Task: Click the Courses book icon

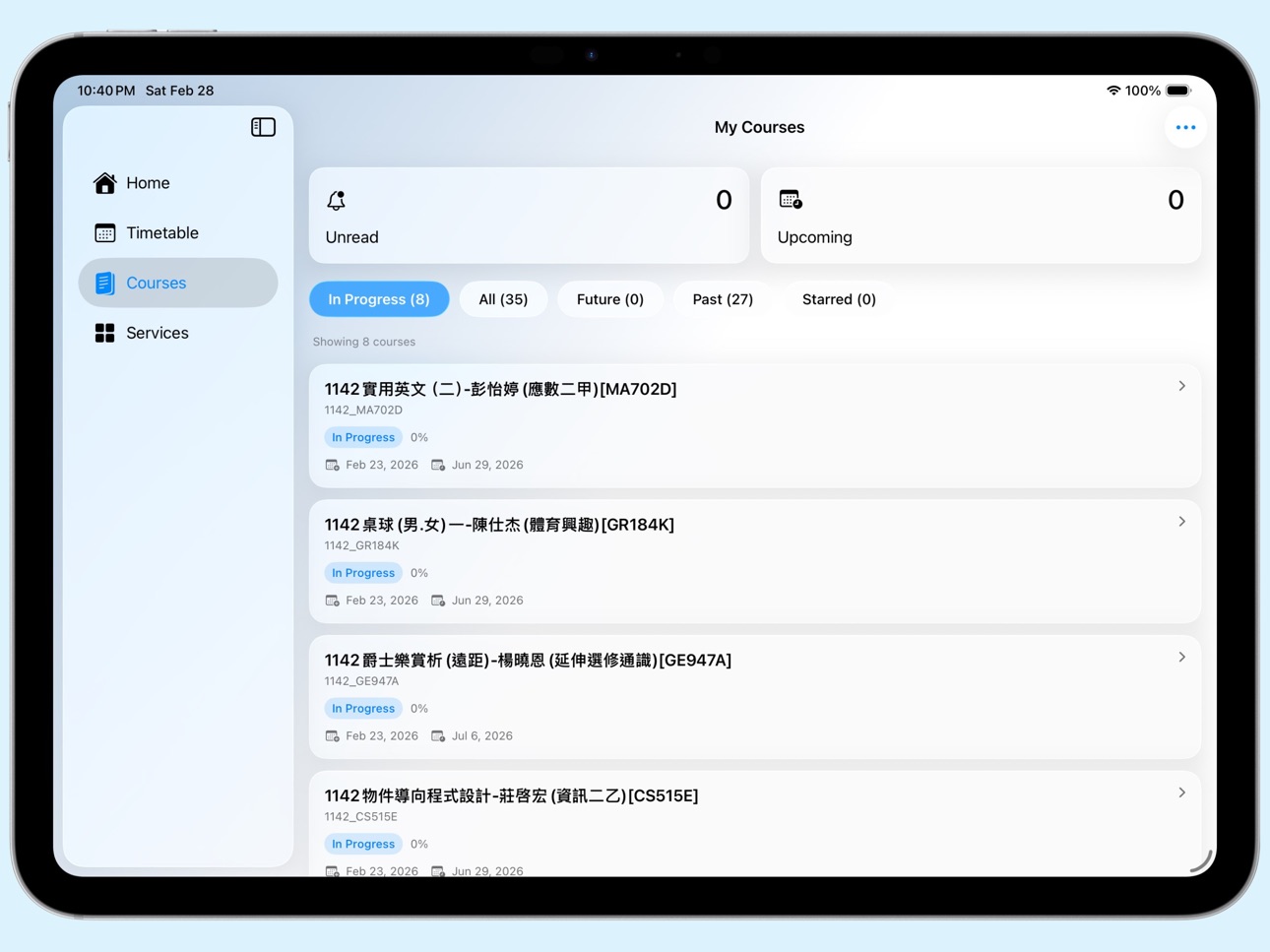Action: tap(104, 283)
